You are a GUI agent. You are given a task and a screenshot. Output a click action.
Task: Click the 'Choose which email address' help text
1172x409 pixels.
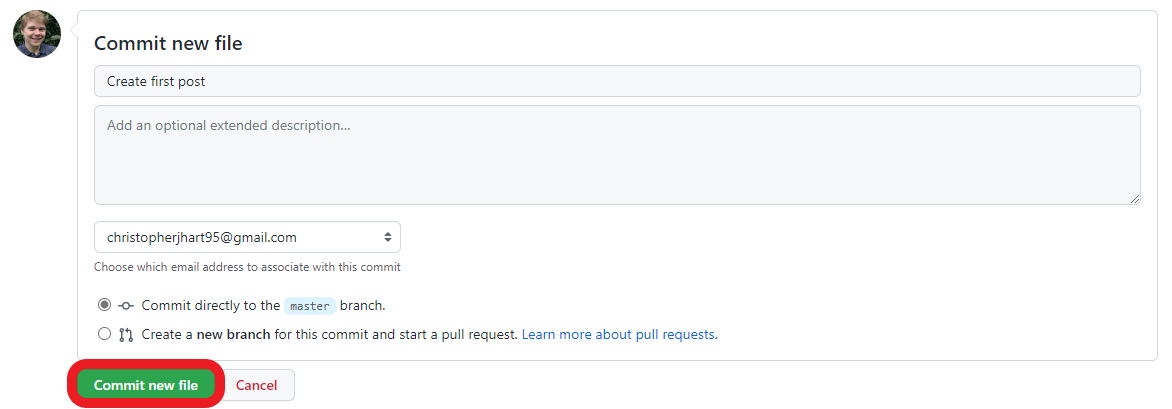247,267
